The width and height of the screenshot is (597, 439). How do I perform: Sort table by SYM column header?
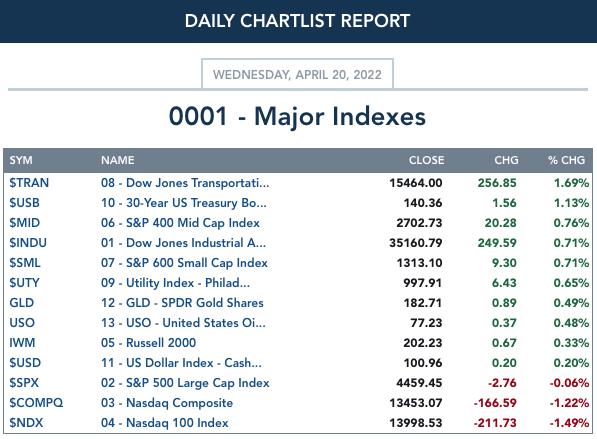21,160
